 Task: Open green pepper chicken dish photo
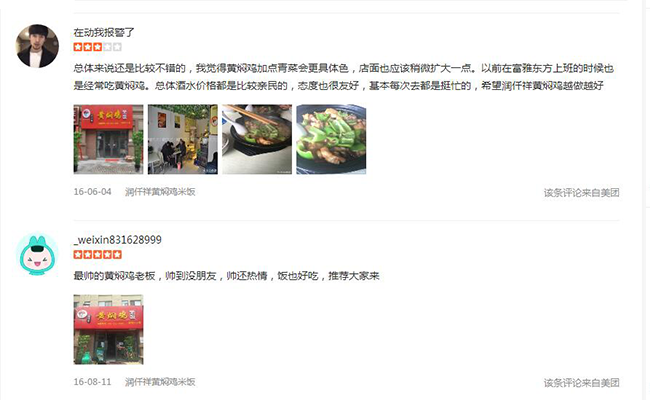pyautogui.click(x=331, y=139)
